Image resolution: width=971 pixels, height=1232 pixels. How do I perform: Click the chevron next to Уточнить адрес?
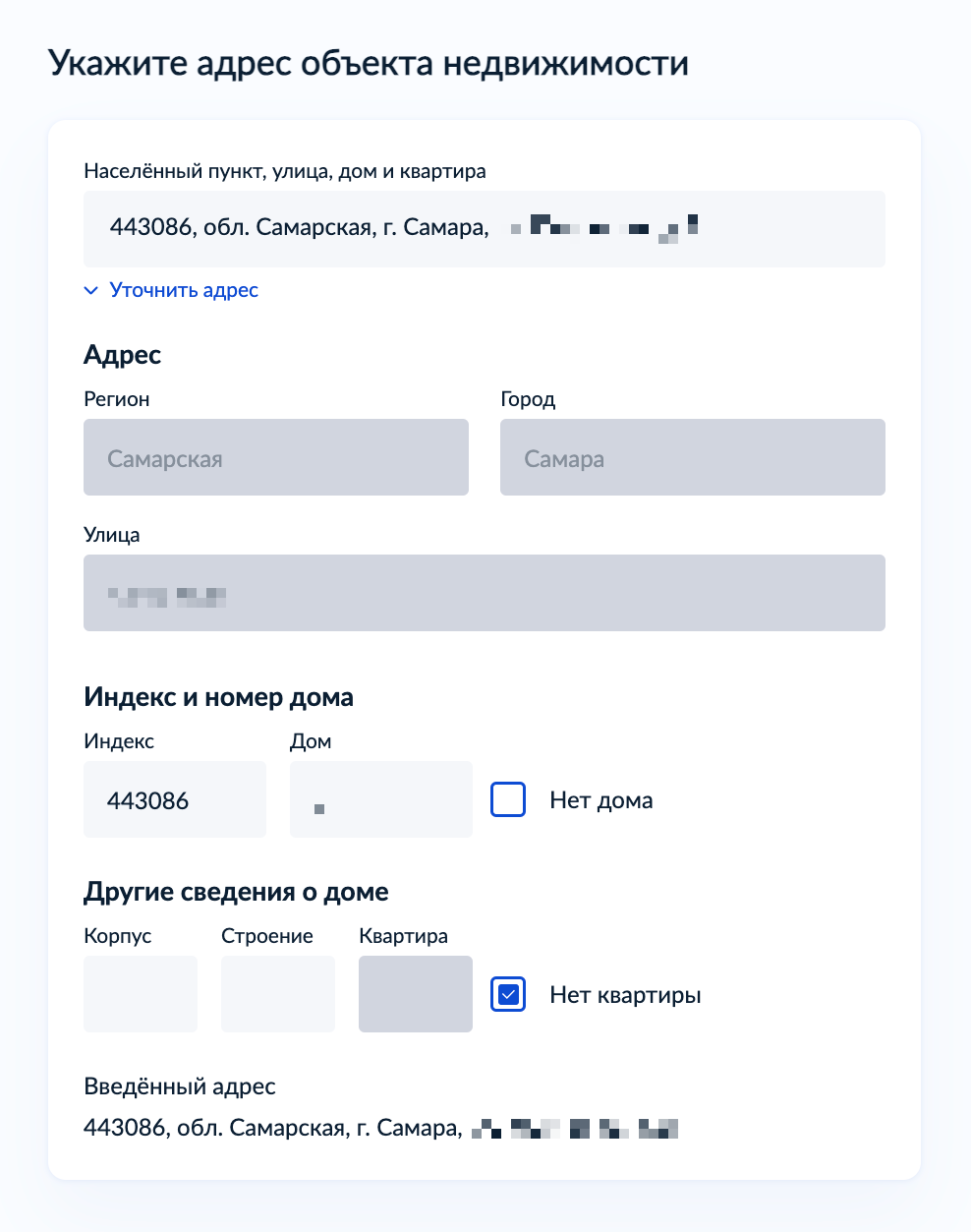[90, 289]
